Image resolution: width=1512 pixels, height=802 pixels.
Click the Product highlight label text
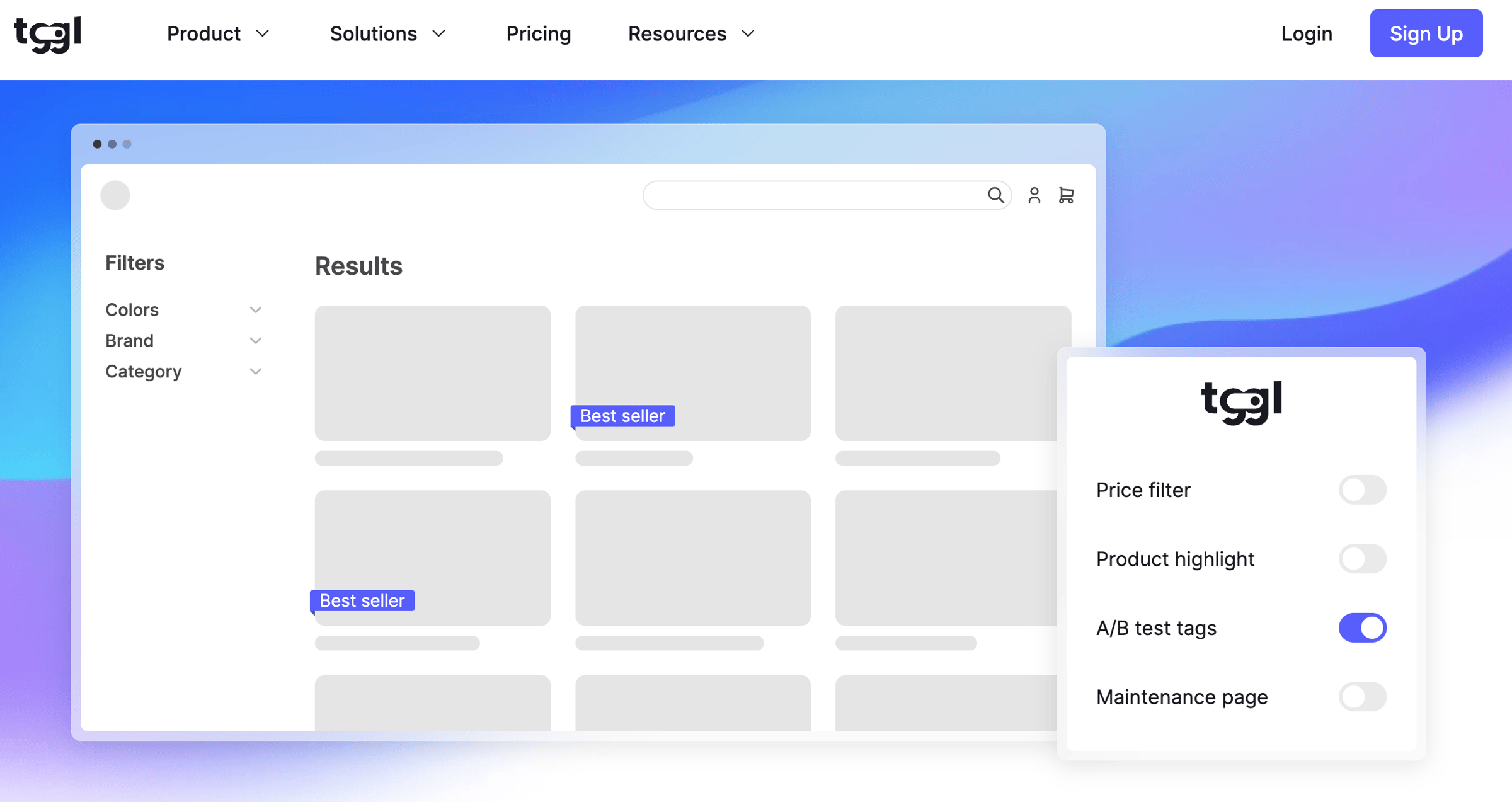[x=1175, y=559]
